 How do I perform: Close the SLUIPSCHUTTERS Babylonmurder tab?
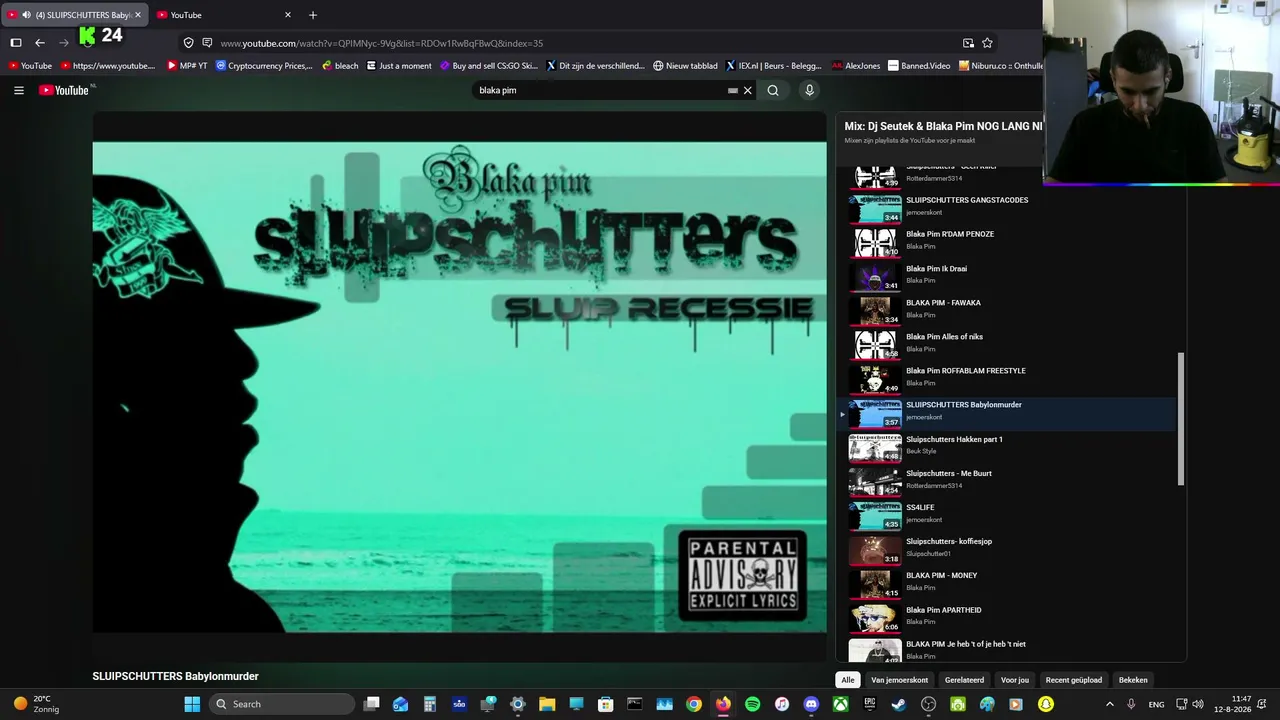coord(138,15)
